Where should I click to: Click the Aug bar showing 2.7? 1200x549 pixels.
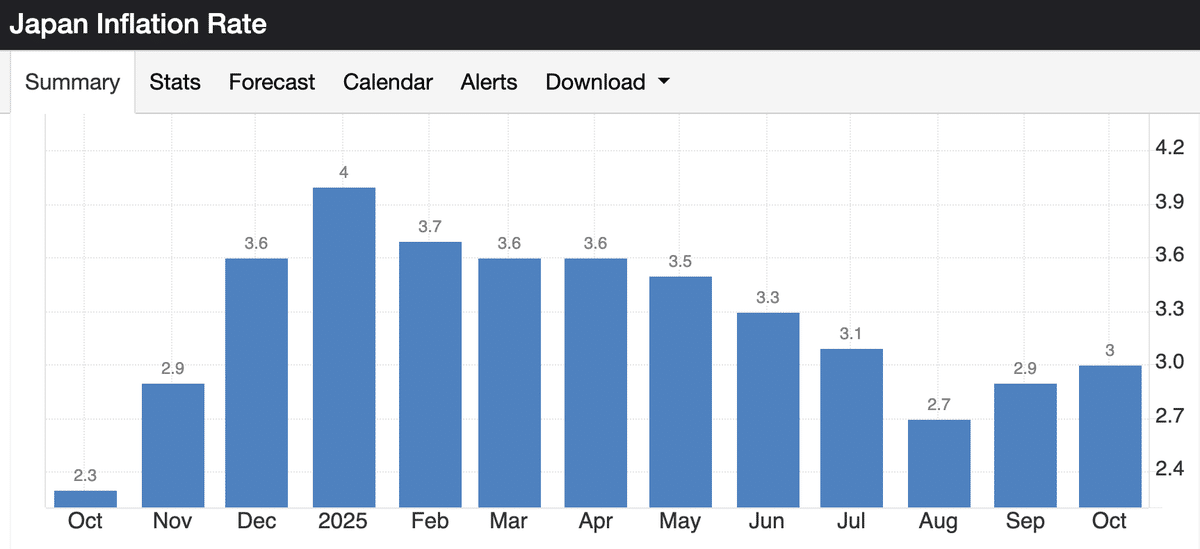939,463
